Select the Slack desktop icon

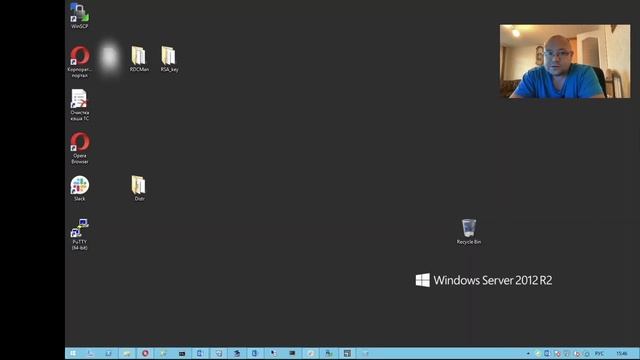coord(80,188)
